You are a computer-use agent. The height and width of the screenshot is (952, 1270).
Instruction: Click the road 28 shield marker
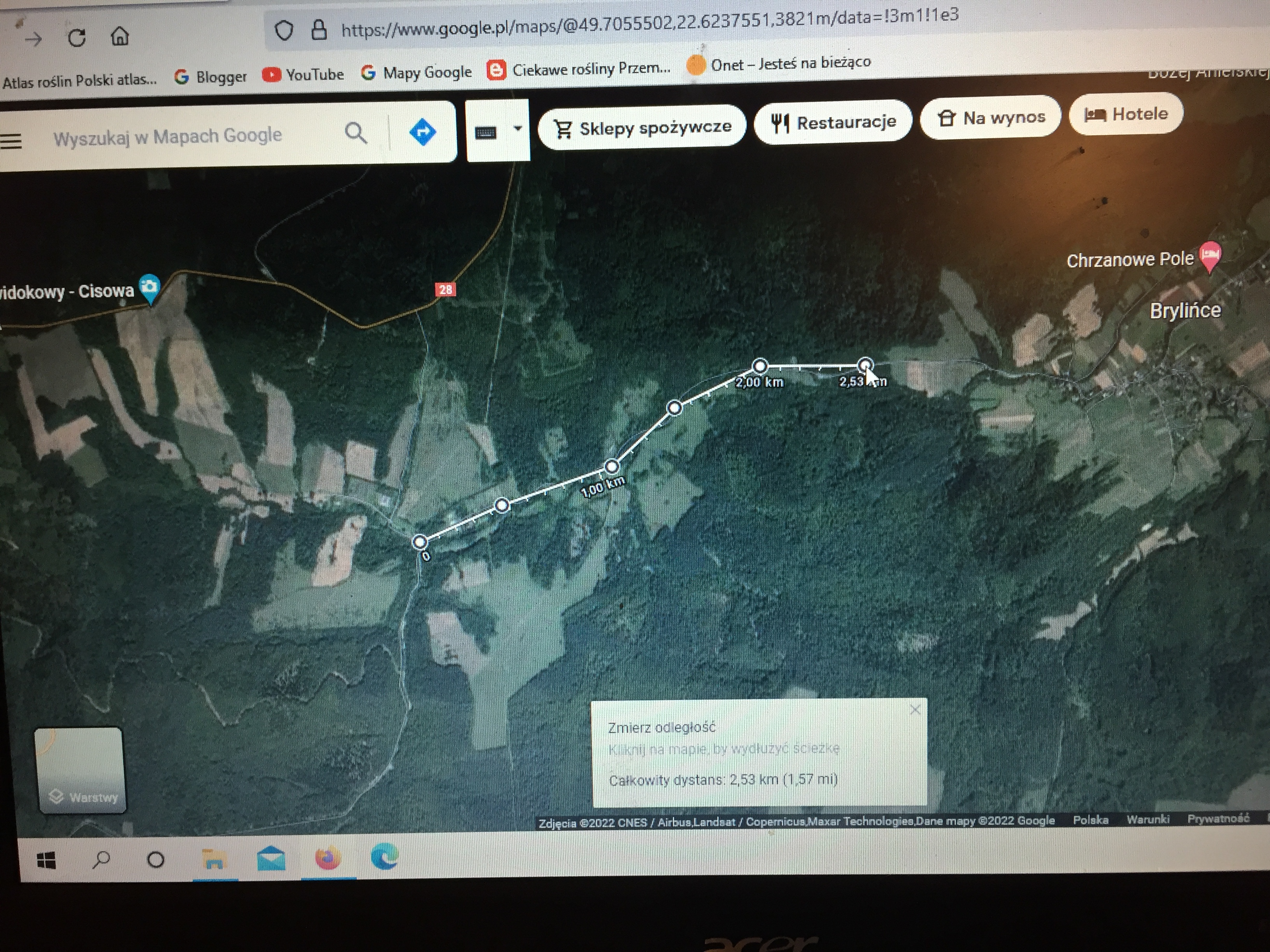(446, 289)
